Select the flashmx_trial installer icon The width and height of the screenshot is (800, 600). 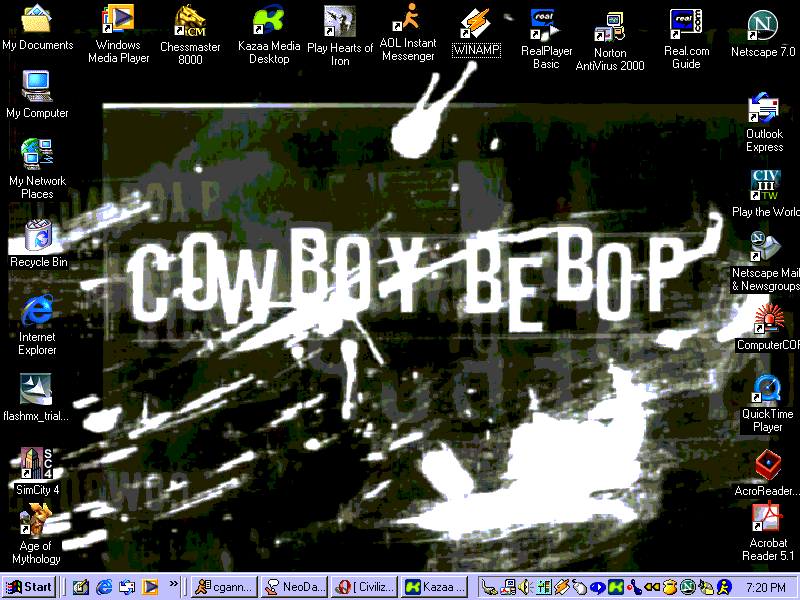tap(36, 397)
